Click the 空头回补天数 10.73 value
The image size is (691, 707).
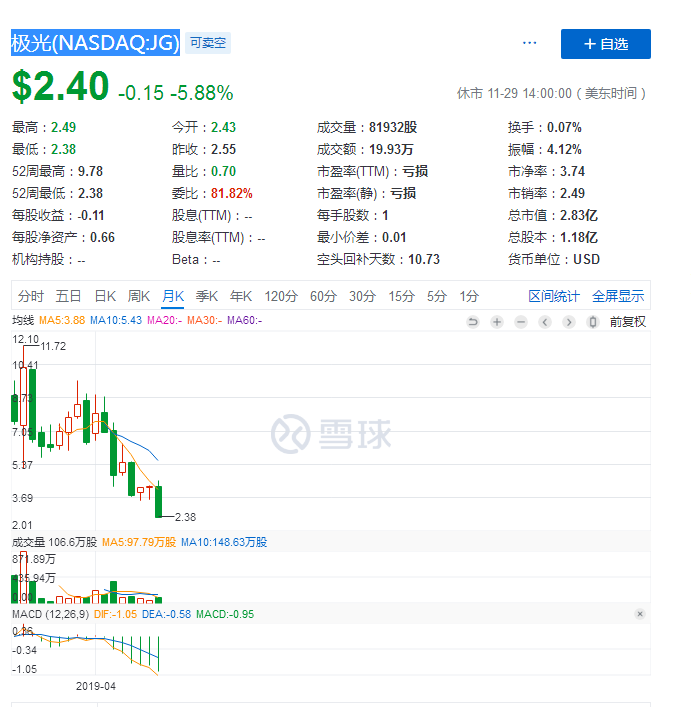(x=424, y=260)
